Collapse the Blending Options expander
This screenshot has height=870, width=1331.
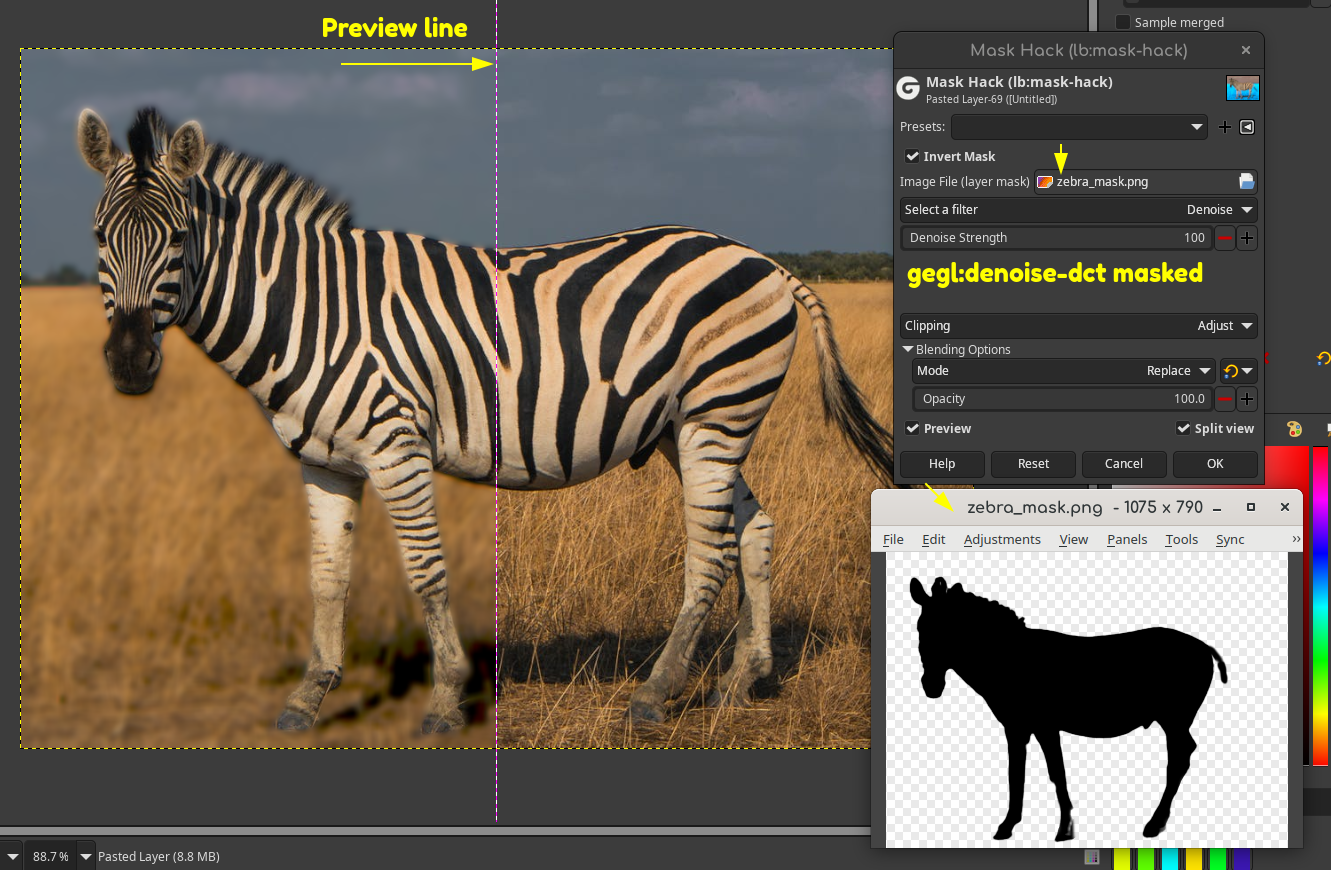908,349
